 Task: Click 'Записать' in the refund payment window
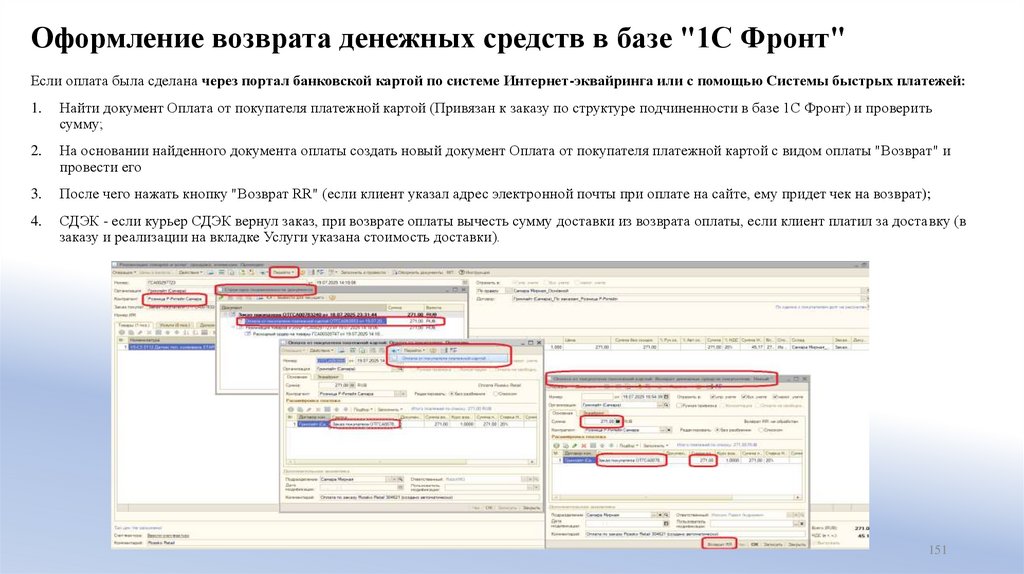click(x=773, y=544)
